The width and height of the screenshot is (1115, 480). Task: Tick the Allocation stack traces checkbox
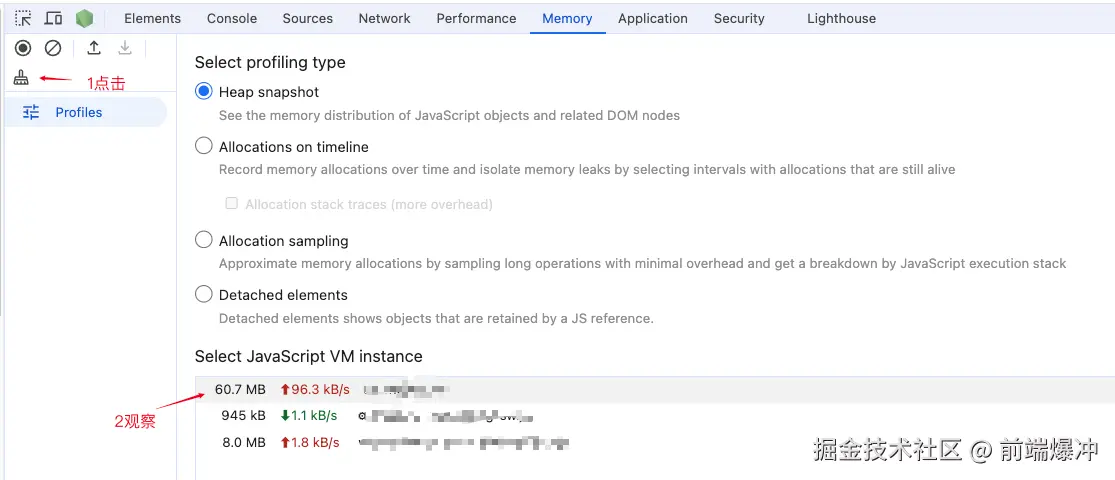click(232, 204)
